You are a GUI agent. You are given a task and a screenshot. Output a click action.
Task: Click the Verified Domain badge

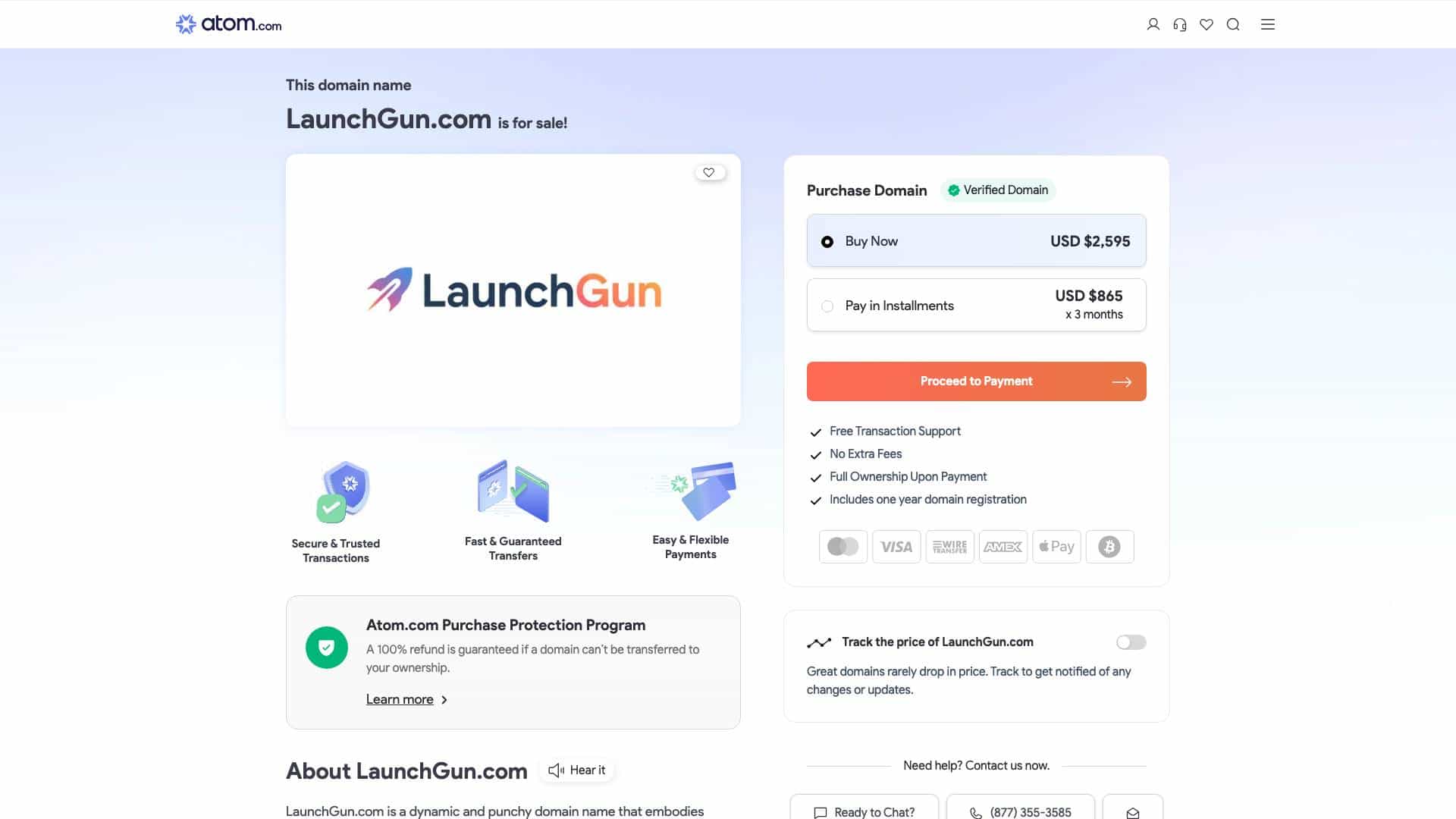(x=998, y=190)
